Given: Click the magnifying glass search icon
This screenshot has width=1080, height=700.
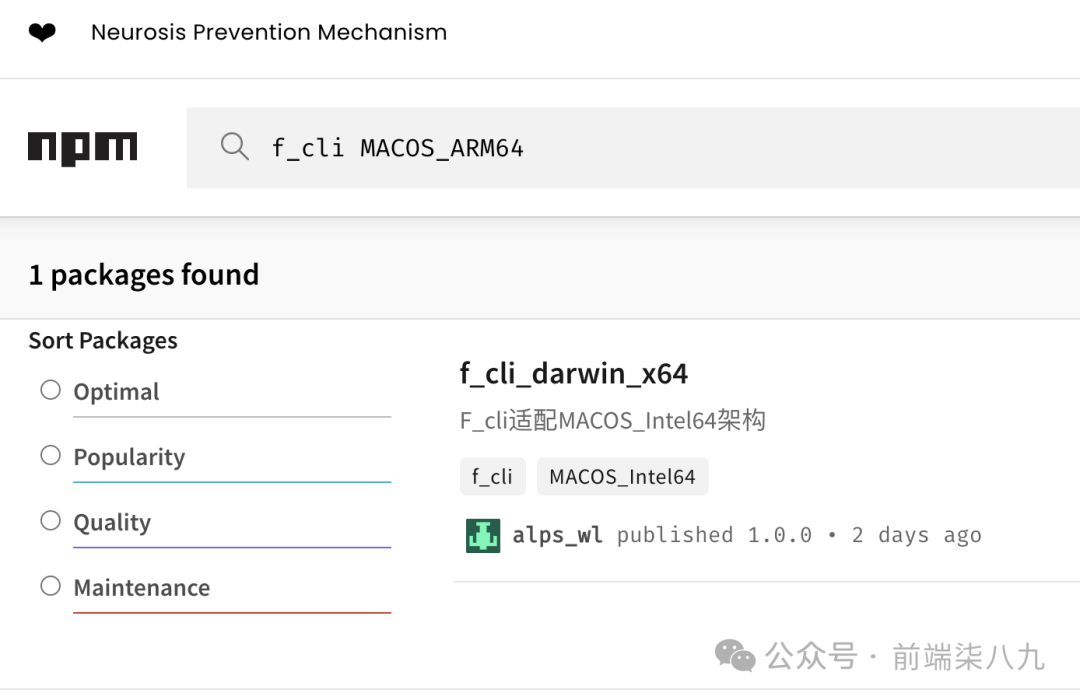Looking at the screenshot, I should pos(235,147).
